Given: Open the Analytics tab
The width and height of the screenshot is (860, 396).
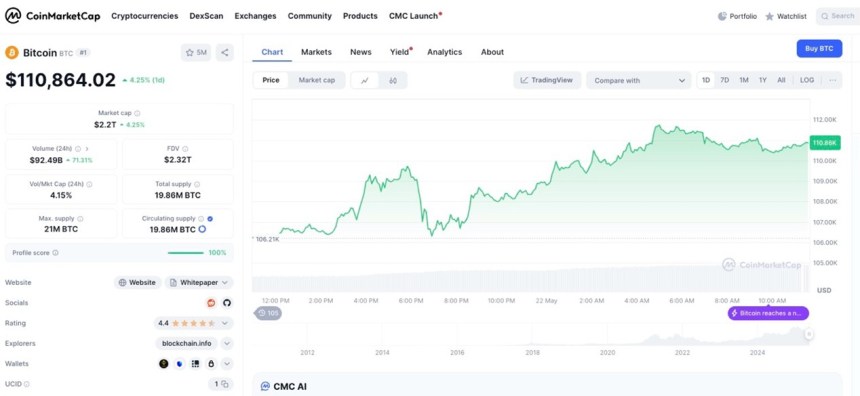Looking at the screenshot, I should tap(445, 52).
